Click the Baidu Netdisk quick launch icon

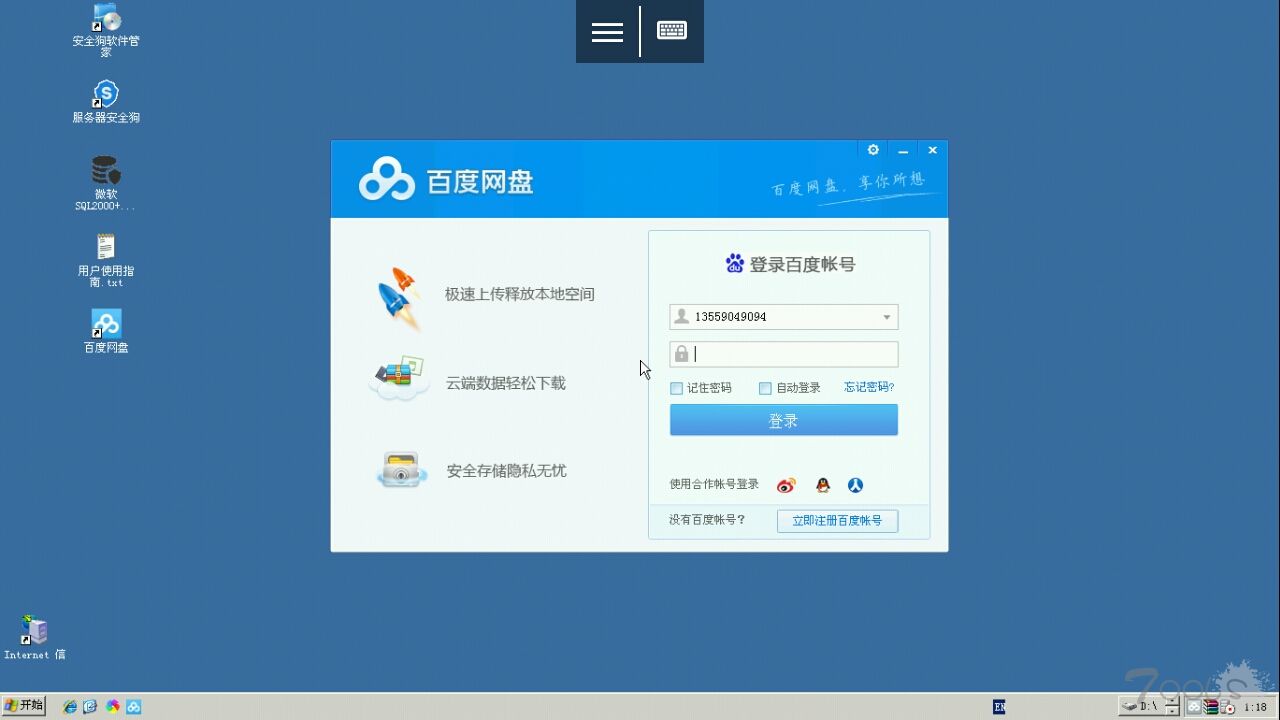133,706
